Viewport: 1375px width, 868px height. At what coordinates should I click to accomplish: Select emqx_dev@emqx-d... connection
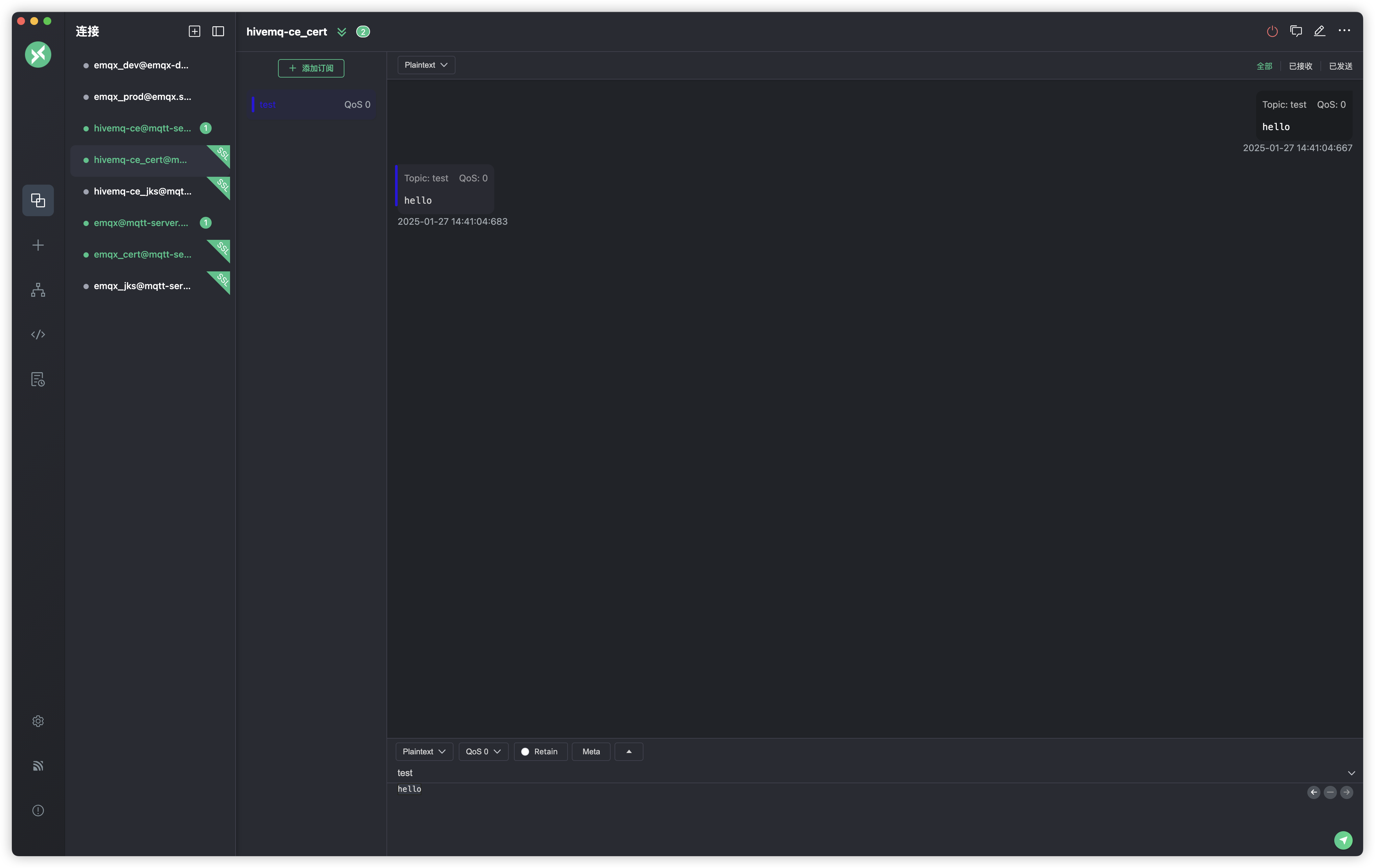click(150, 65)
